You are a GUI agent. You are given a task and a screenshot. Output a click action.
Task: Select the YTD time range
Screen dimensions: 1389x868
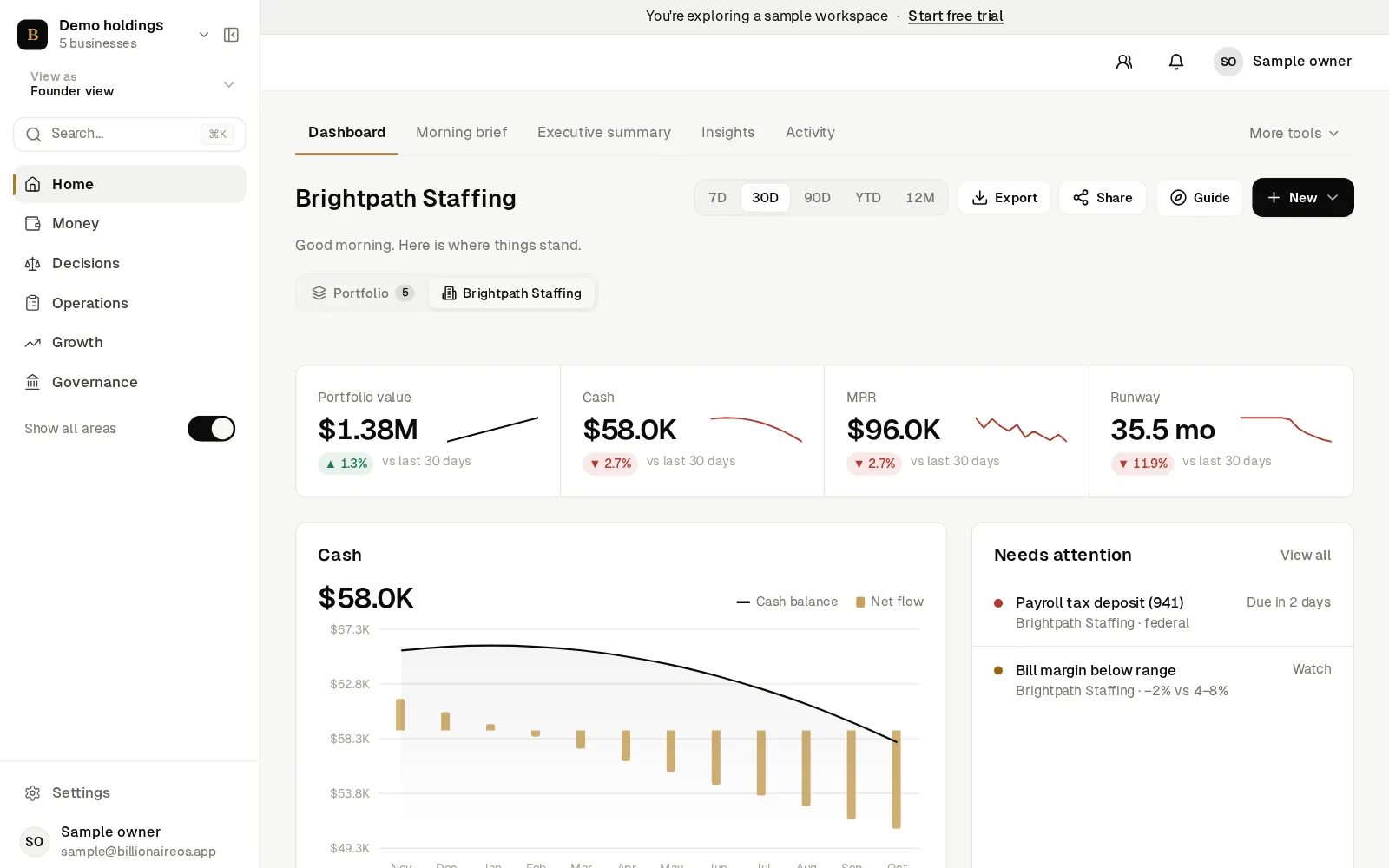pos(868,198)
